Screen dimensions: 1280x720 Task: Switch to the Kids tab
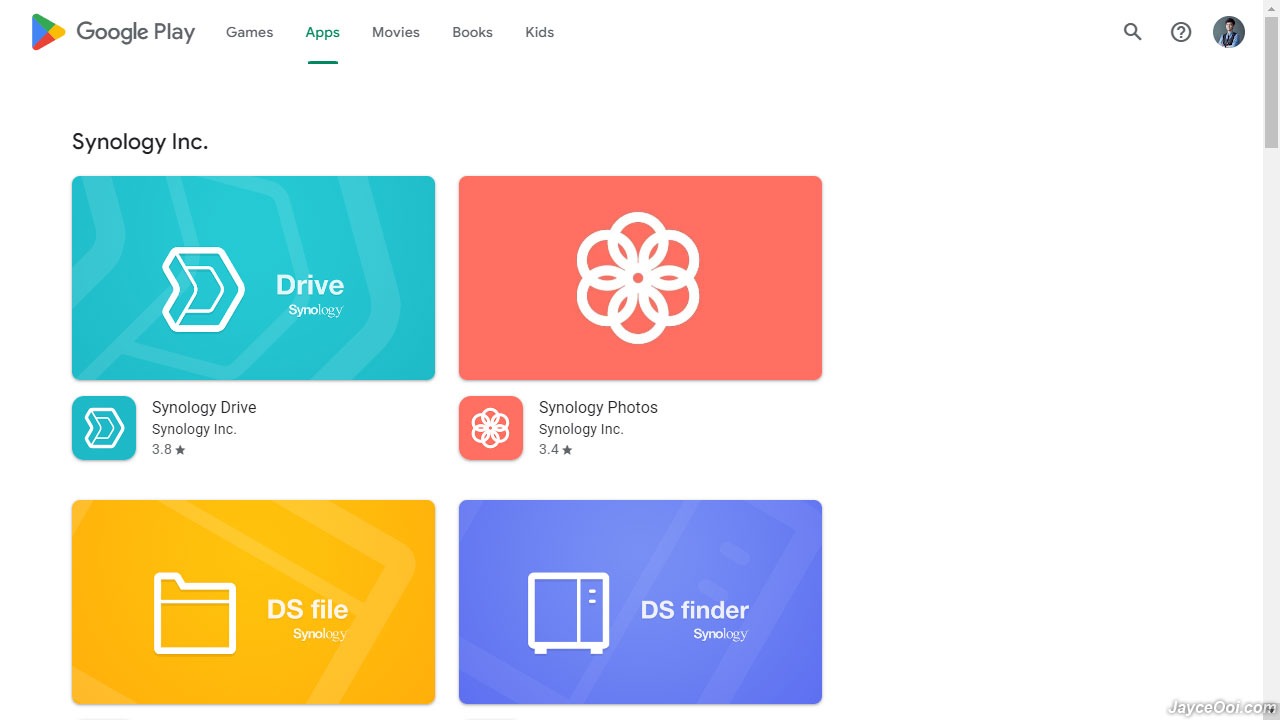point(539,32)
